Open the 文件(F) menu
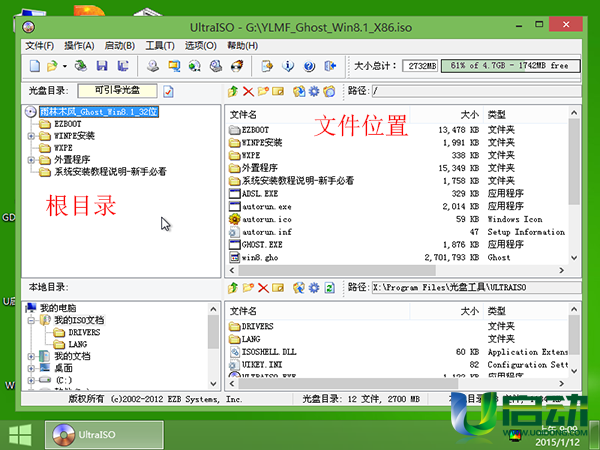Viewport: 600px width, 450px height. coord(39,46)
